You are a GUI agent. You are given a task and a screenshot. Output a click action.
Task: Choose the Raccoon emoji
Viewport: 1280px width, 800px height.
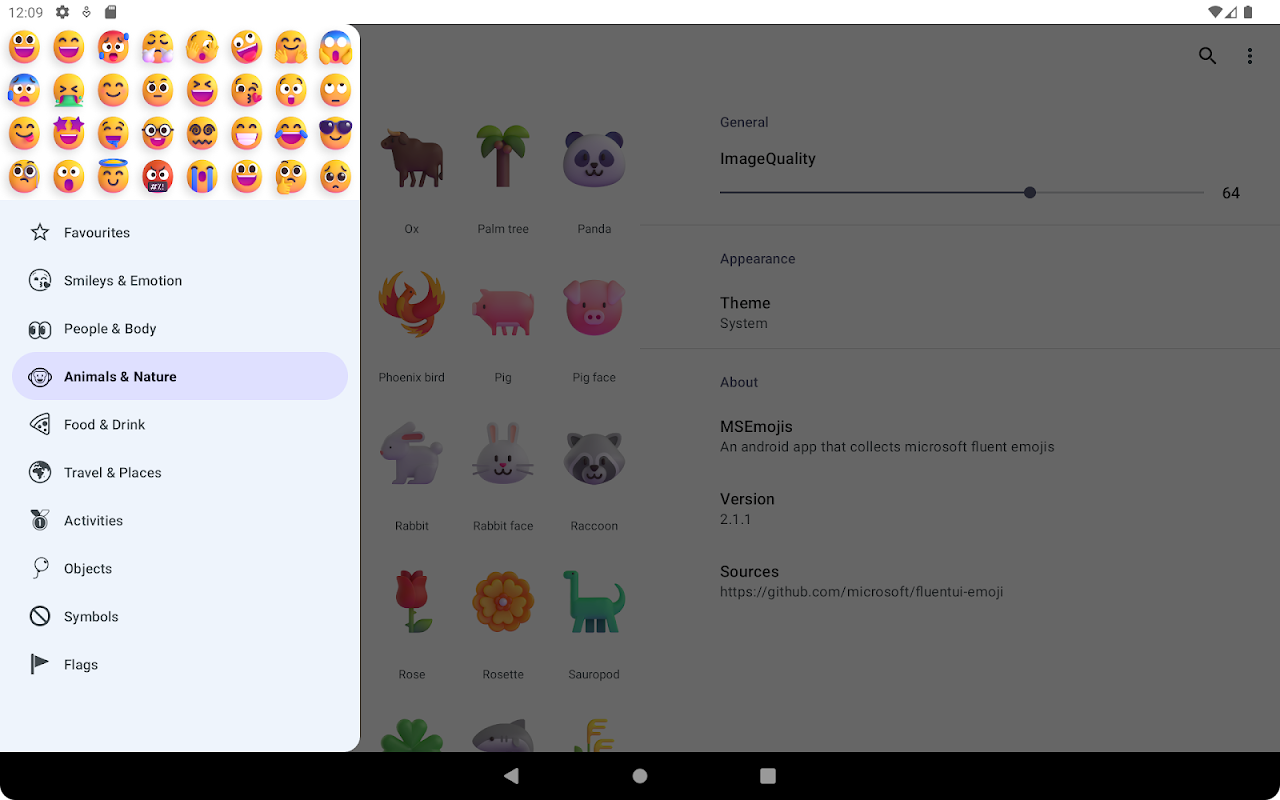coord(594,457)
